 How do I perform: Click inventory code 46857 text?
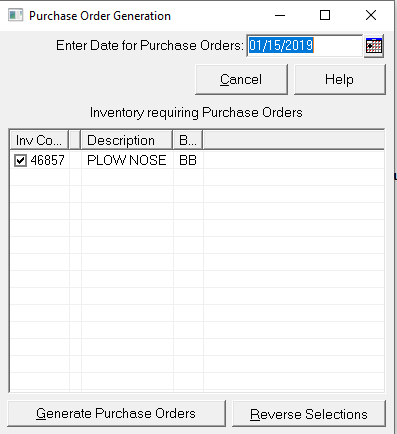[47, 160]
